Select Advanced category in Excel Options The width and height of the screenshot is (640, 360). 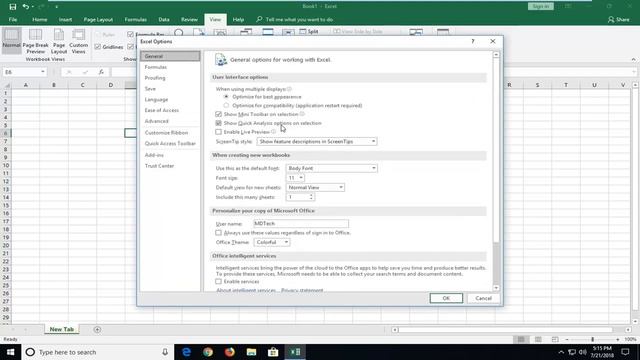click(x=156, y=121)
